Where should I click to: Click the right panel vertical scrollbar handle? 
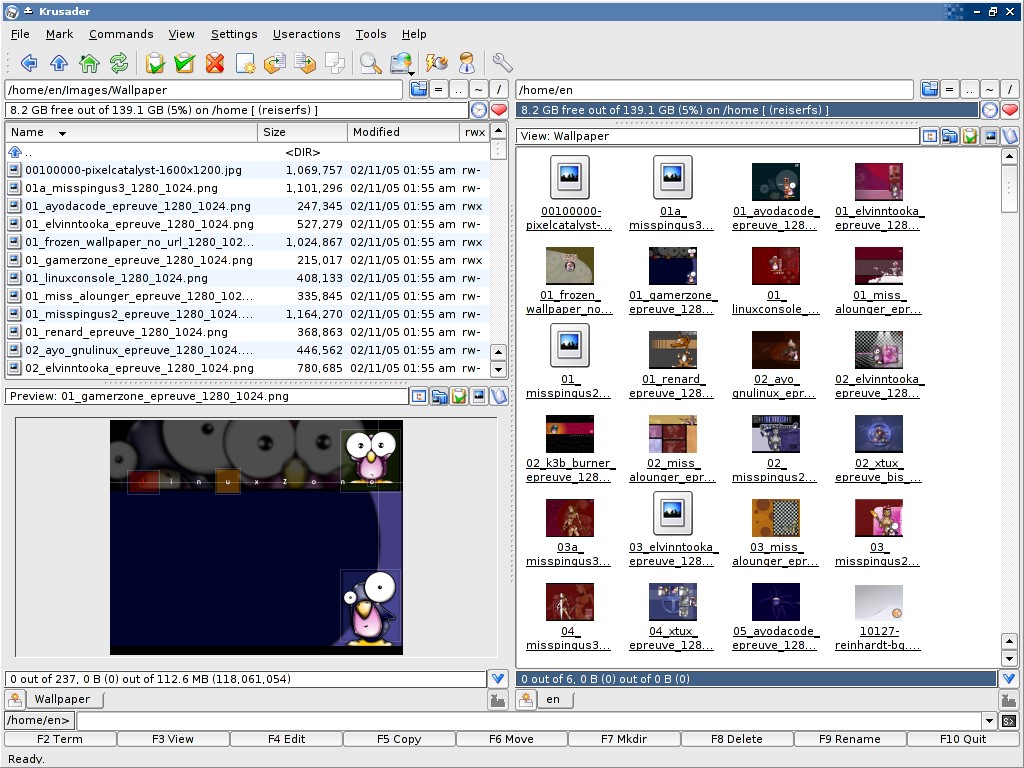pos(1009,190)
